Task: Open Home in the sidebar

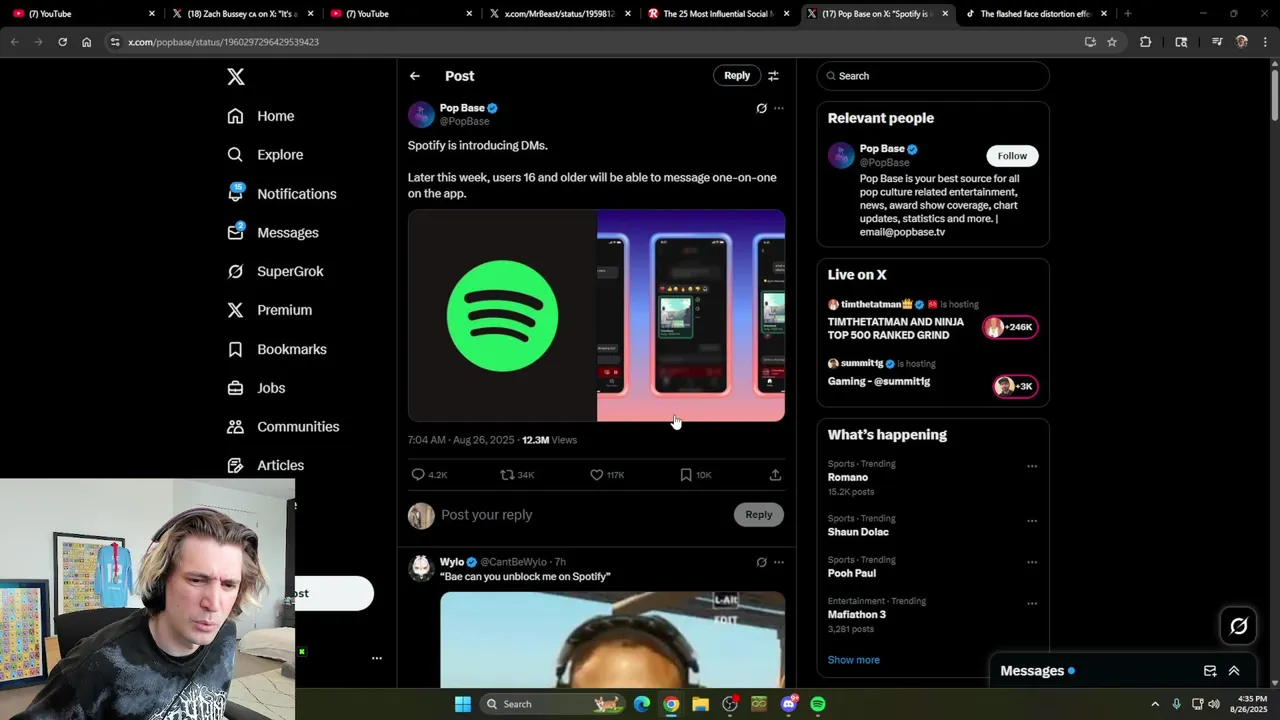Action: (261, 116)
